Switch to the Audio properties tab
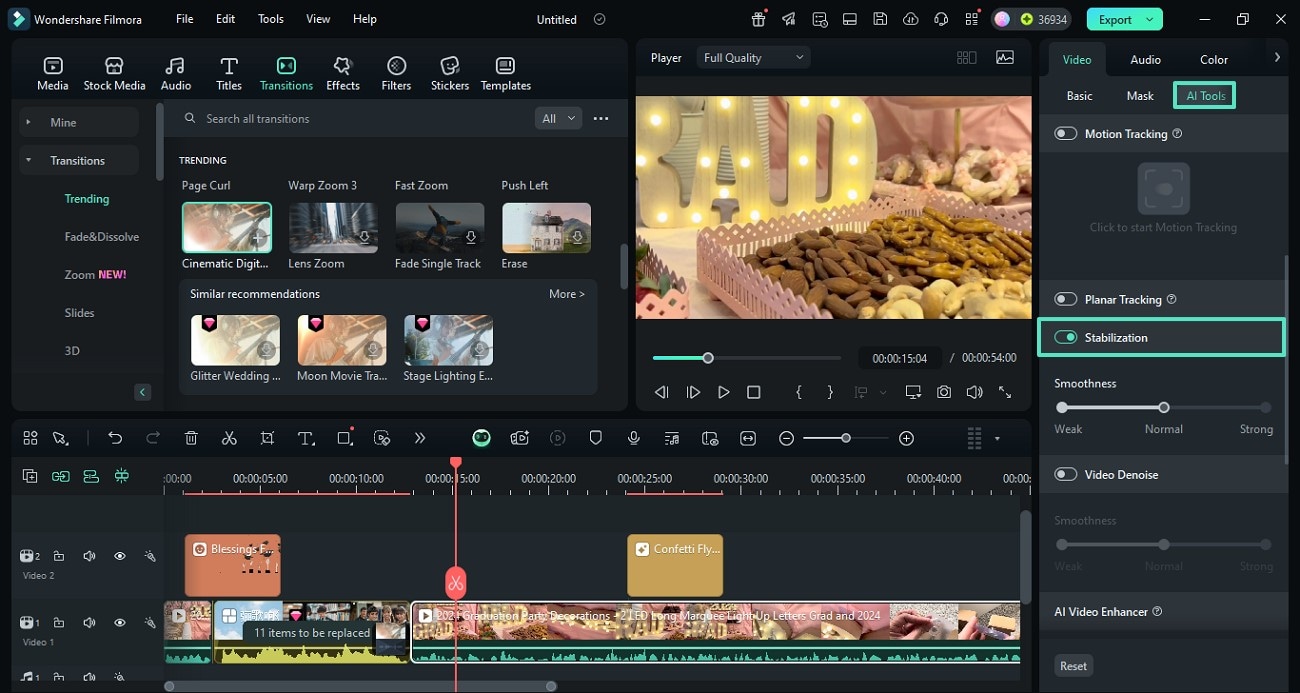Viewport: 1300px width, 693px height. [1145, 60]
